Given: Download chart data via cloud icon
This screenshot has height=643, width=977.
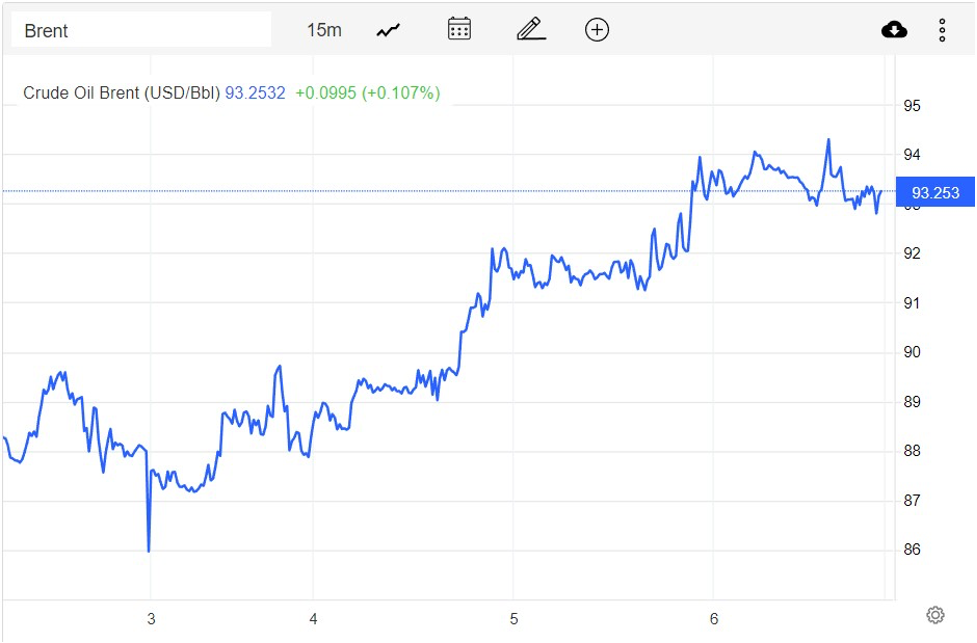Looking at the screenshot, I should point(894,30).
